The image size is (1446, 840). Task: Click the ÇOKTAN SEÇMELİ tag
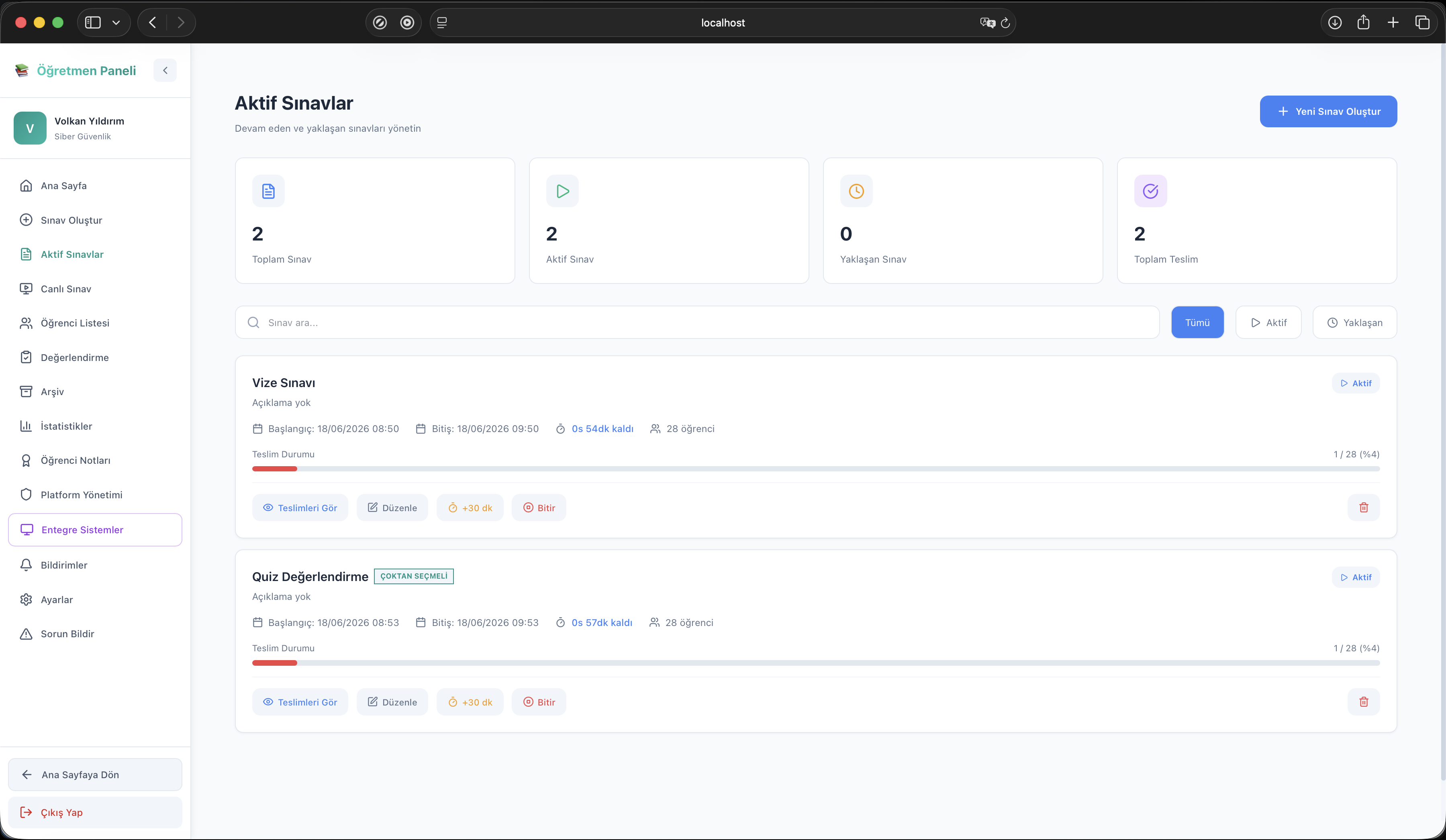[414, 576]
